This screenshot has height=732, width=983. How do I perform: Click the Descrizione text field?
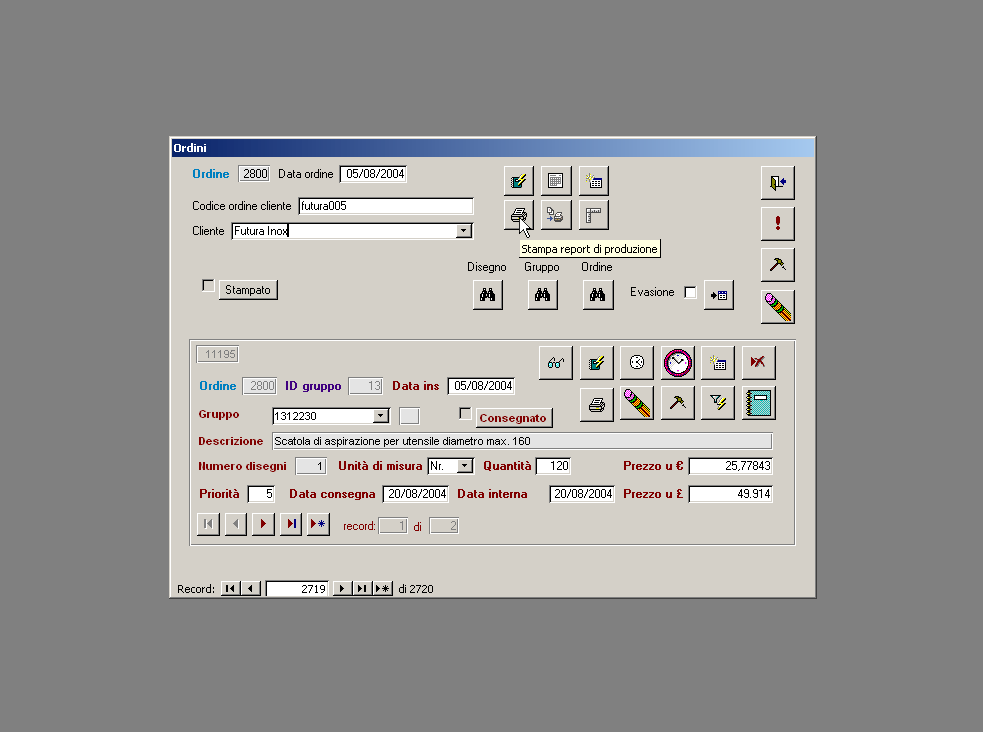point(522,441)
